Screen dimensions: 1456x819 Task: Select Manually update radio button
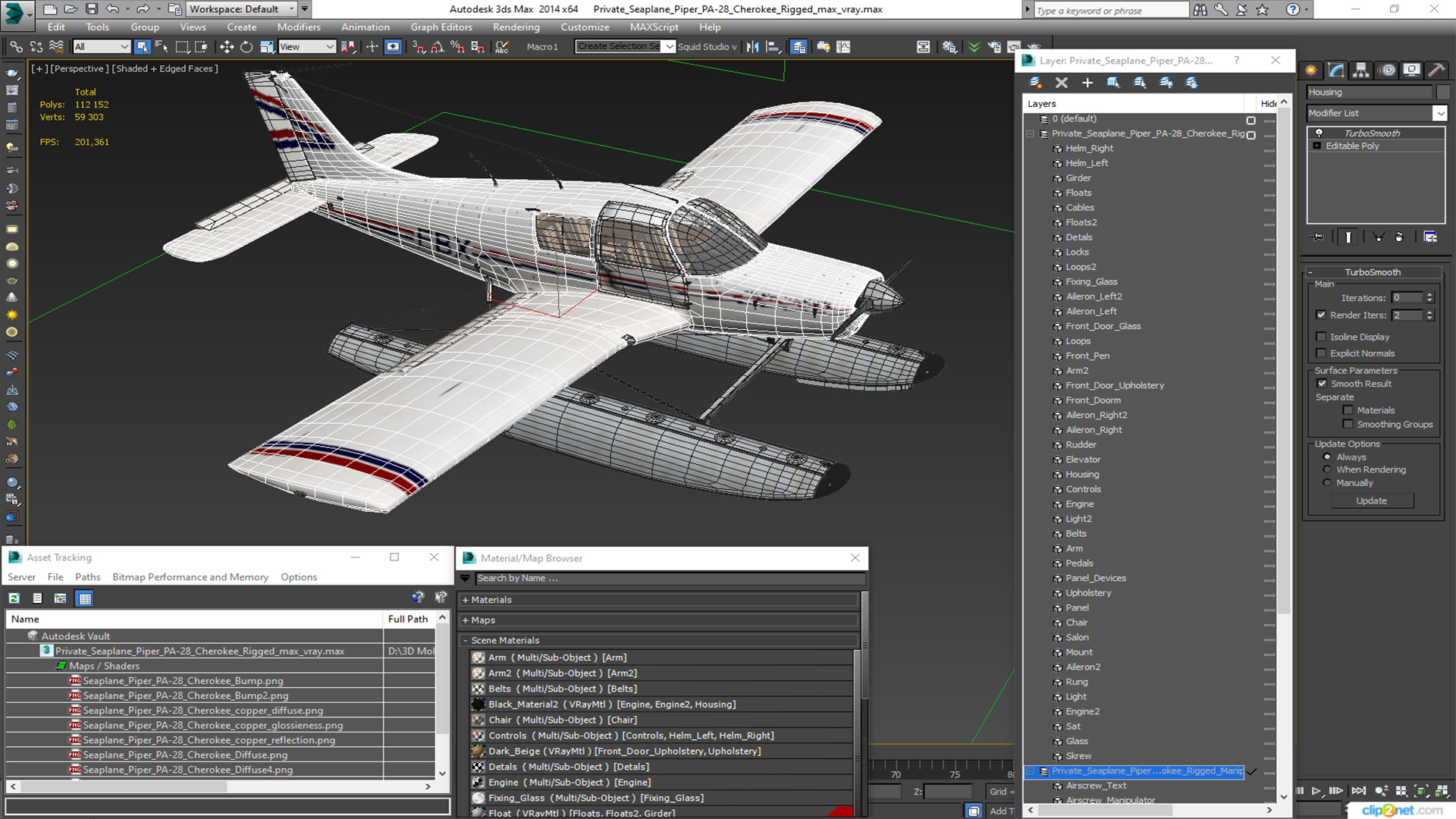point(1326,483)
